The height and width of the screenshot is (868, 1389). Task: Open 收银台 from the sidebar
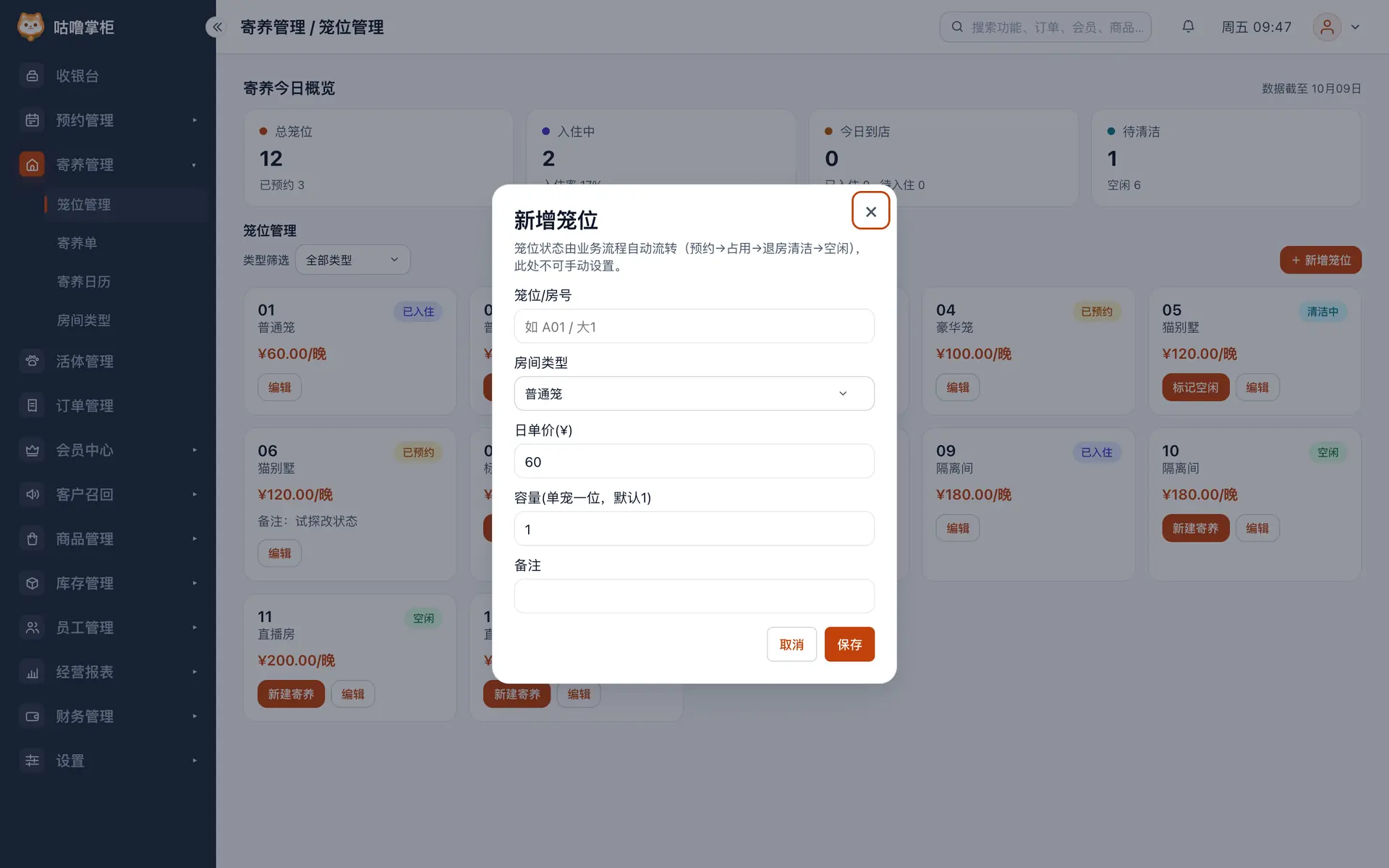(109, 76)
